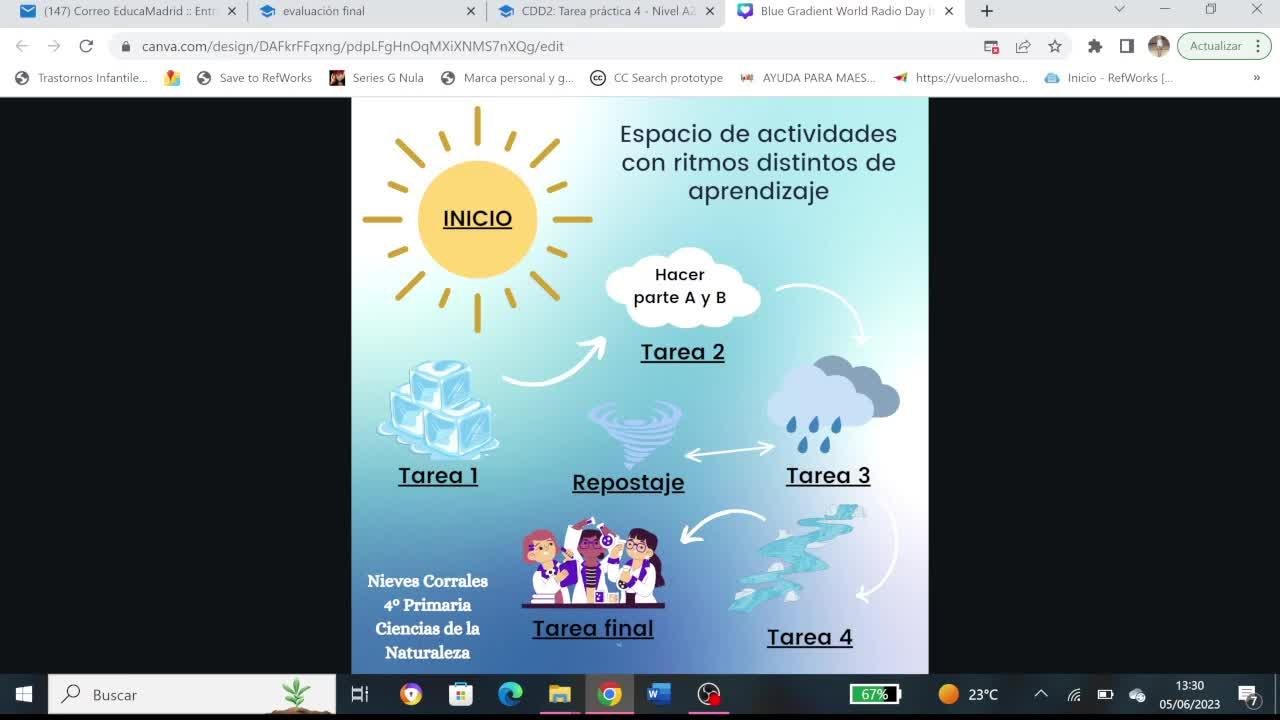Open a new browser tab

[x=987, y=11]
